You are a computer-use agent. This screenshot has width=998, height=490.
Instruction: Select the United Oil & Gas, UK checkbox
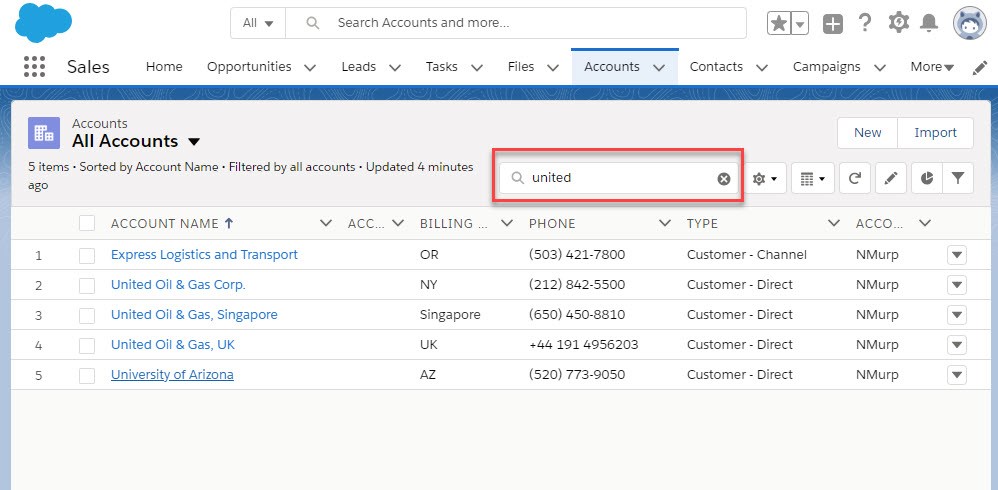click(x=87, y=346)
